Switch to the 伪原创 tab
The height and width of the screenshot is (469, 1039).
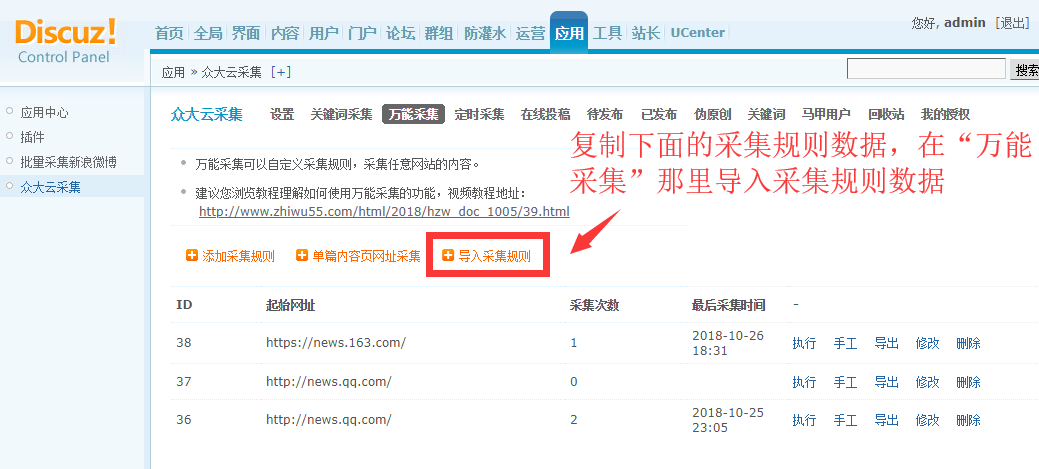point(712,115)
